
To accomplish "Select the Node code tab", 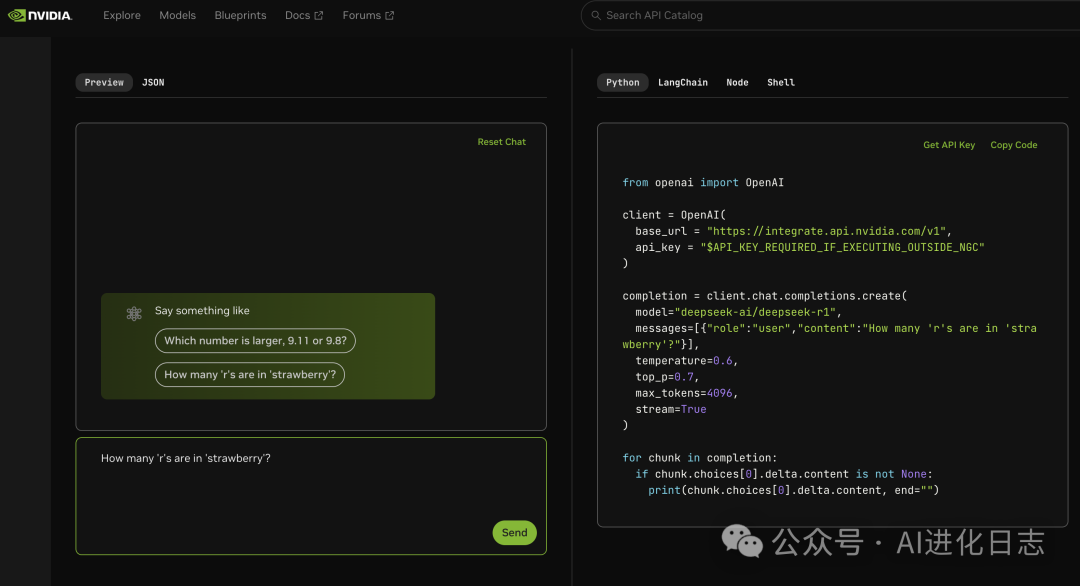I will point(737,83).
